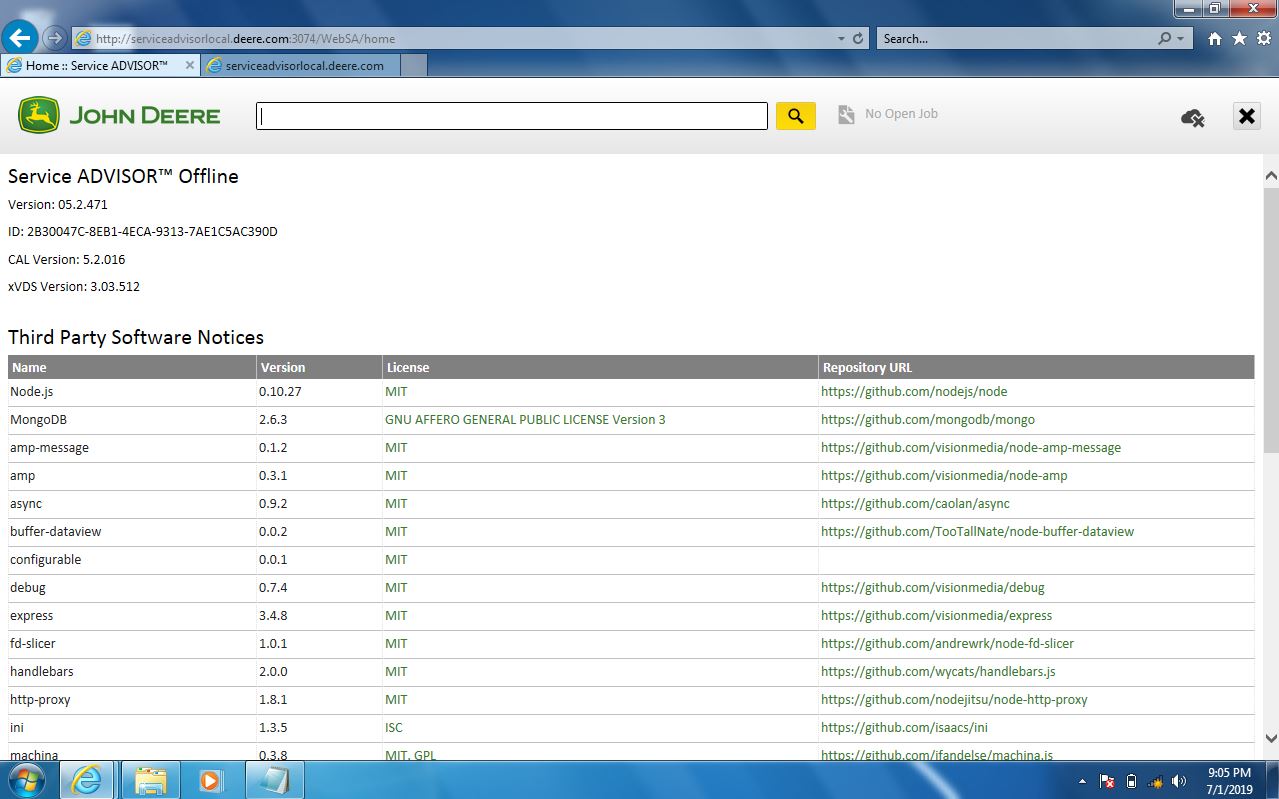Screen dimensions: 1279x799
Task: Open the node-buffer-dataview repository link
Action: pyautogui.click(x=977, y=532)
